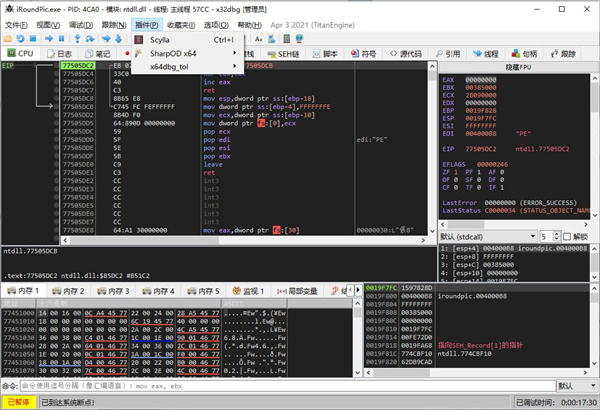Screen dimensions: 600x410
Task: Open the 符号 (Symbols) tab
Action: 361,53
